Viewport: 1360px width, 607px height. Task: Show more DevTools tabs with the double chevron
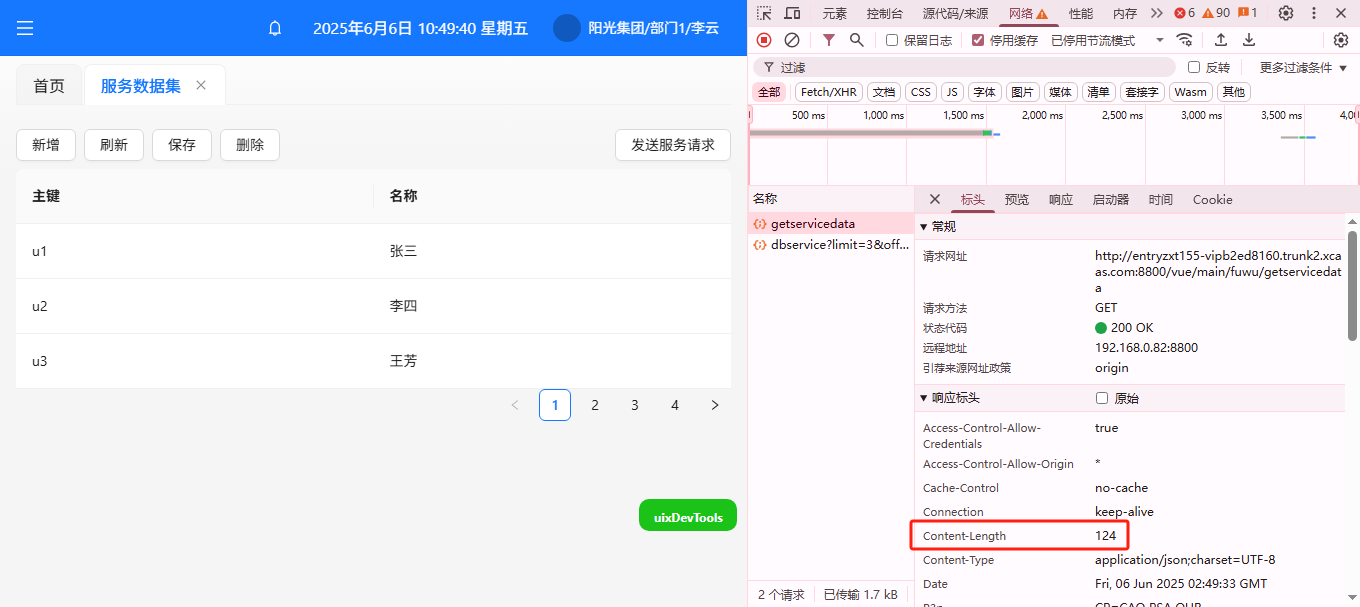coord(1157,13)
